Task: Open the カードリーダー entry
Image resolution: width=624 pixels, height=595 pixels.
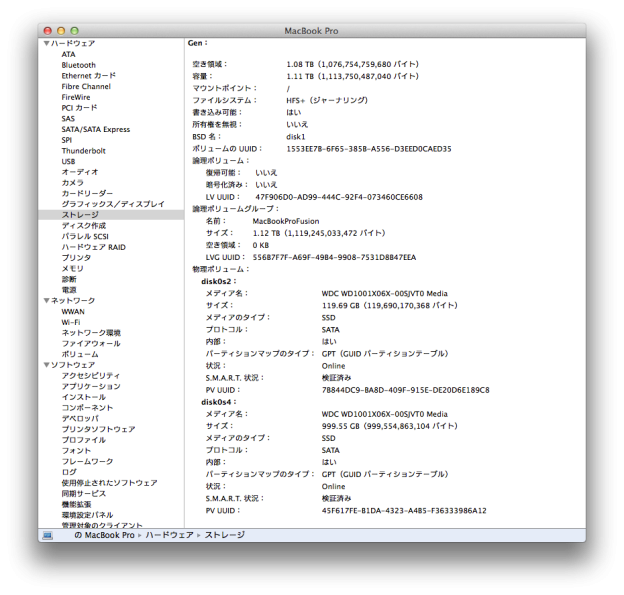Action: pyautogui.click(x=87, y=193)
